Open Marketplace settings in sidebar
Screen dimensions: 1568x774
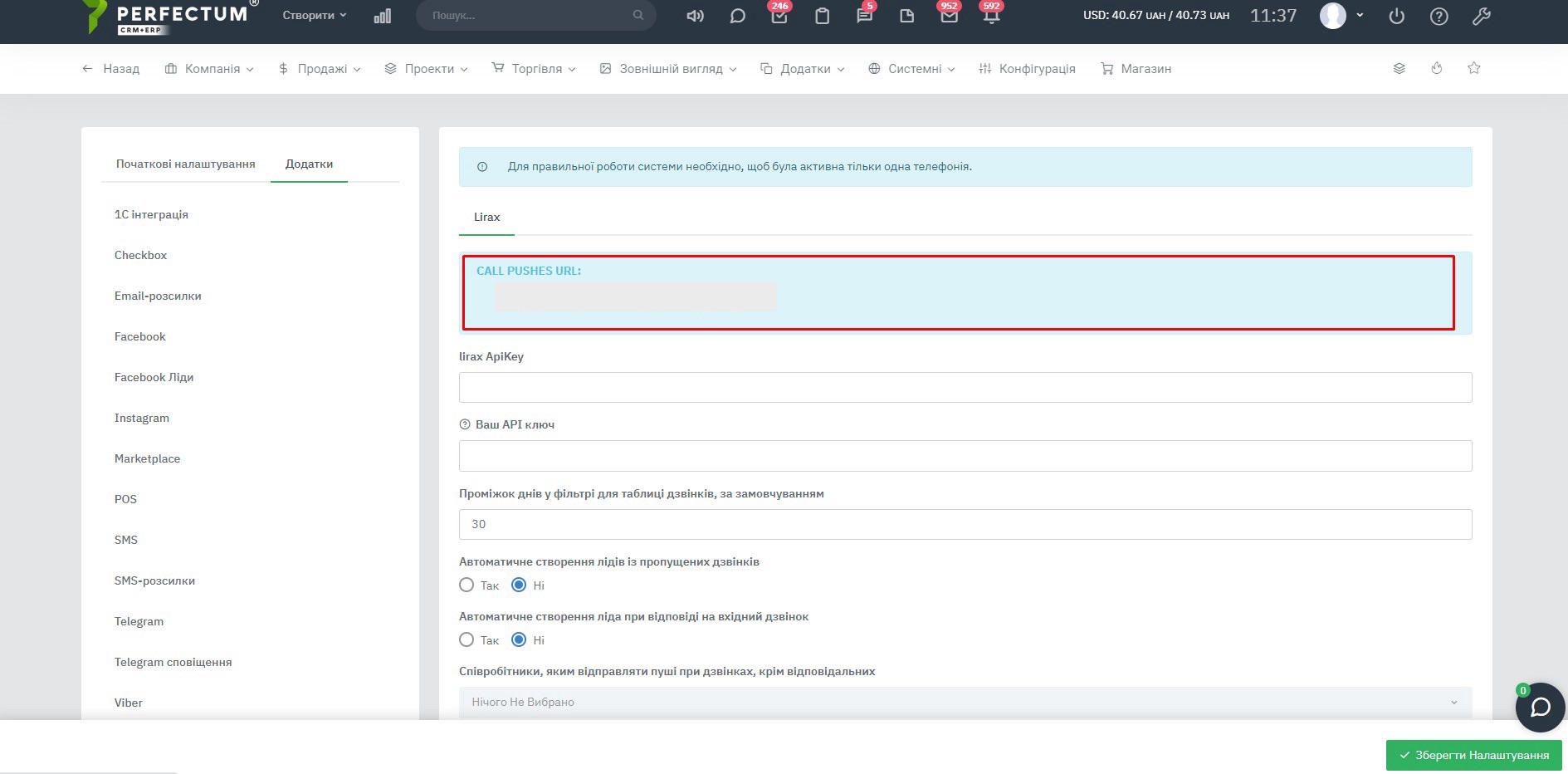coord(148,458)
